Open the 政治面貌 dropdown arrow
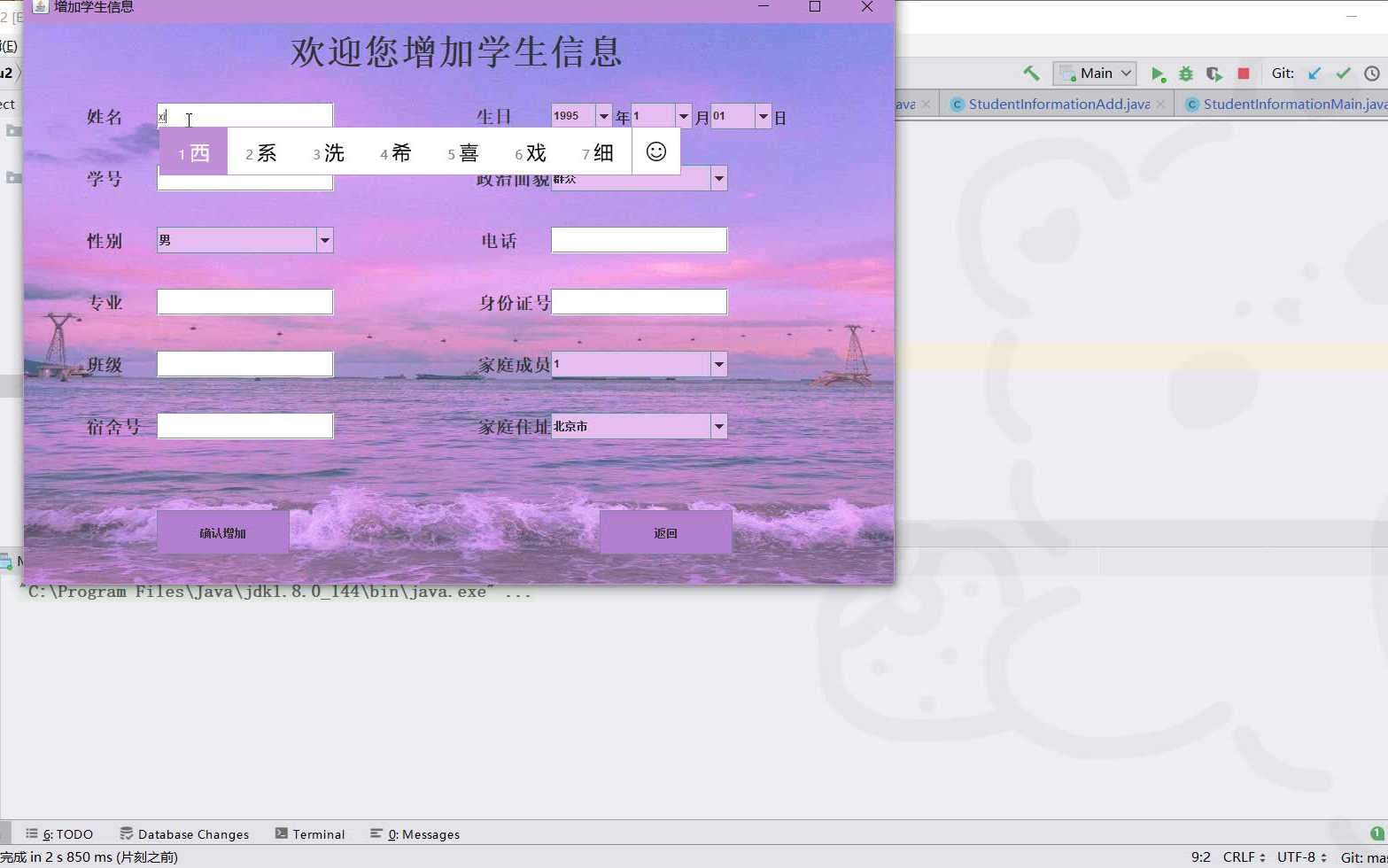 (718, 178)
